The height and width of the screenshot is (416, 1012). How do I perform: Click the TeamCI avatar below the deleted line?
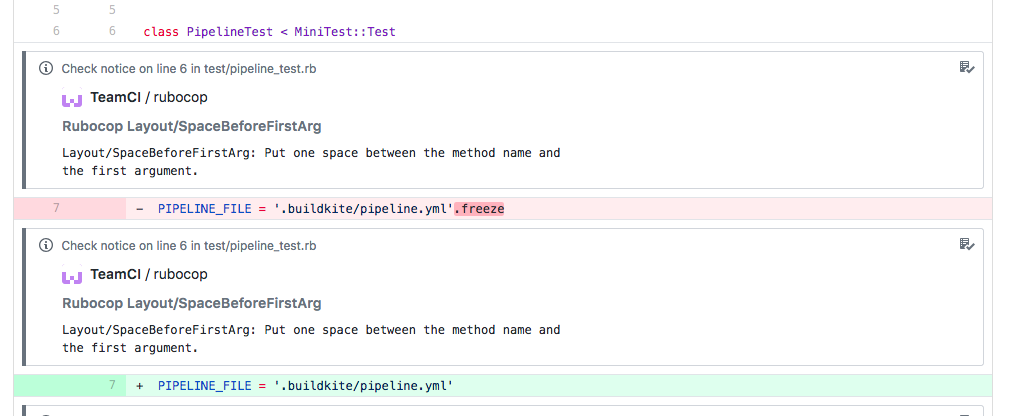pos(71,275)
